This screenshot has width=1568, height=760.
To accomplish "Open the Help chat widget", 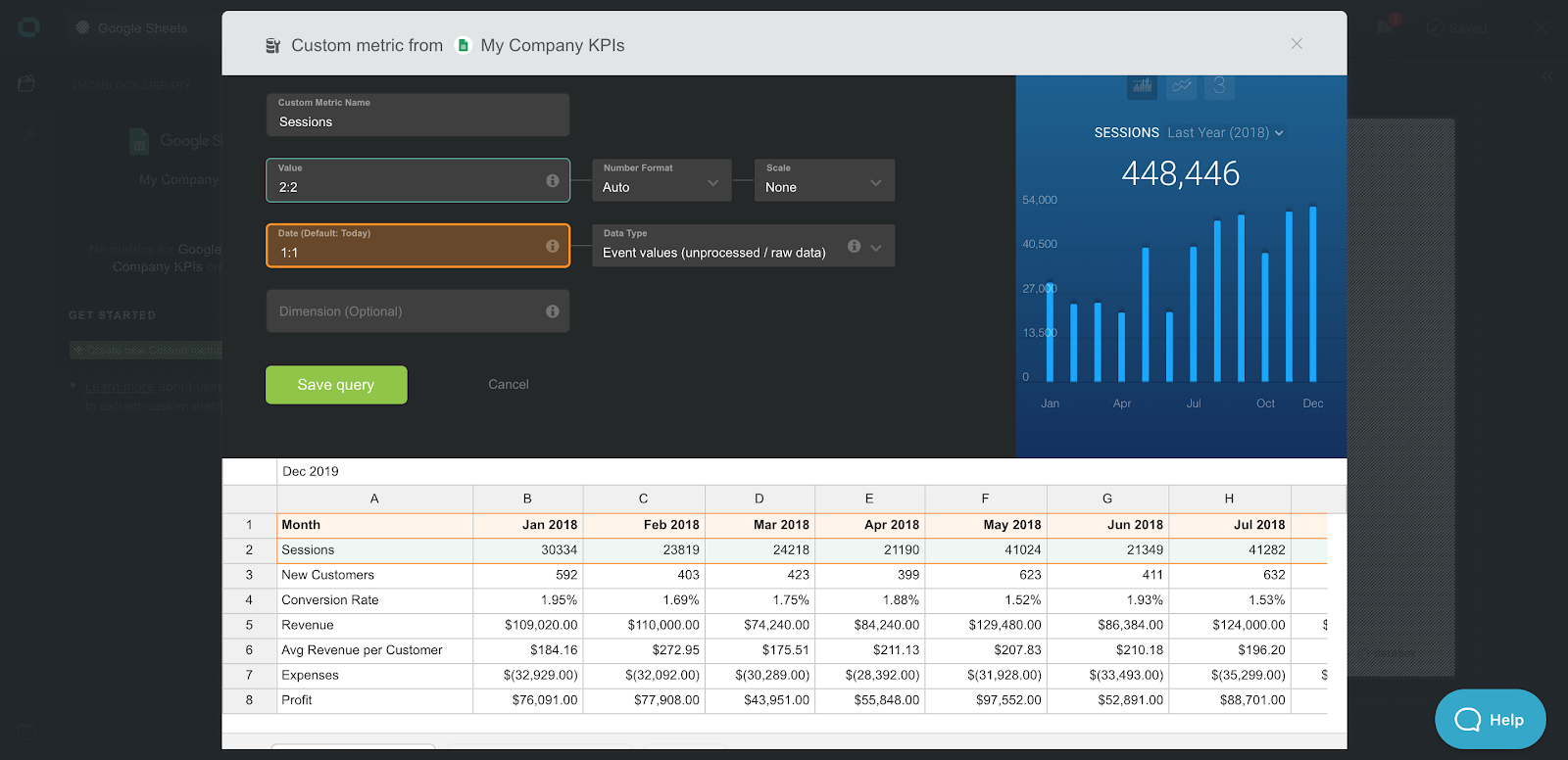I will click(x=1490, y=720).
